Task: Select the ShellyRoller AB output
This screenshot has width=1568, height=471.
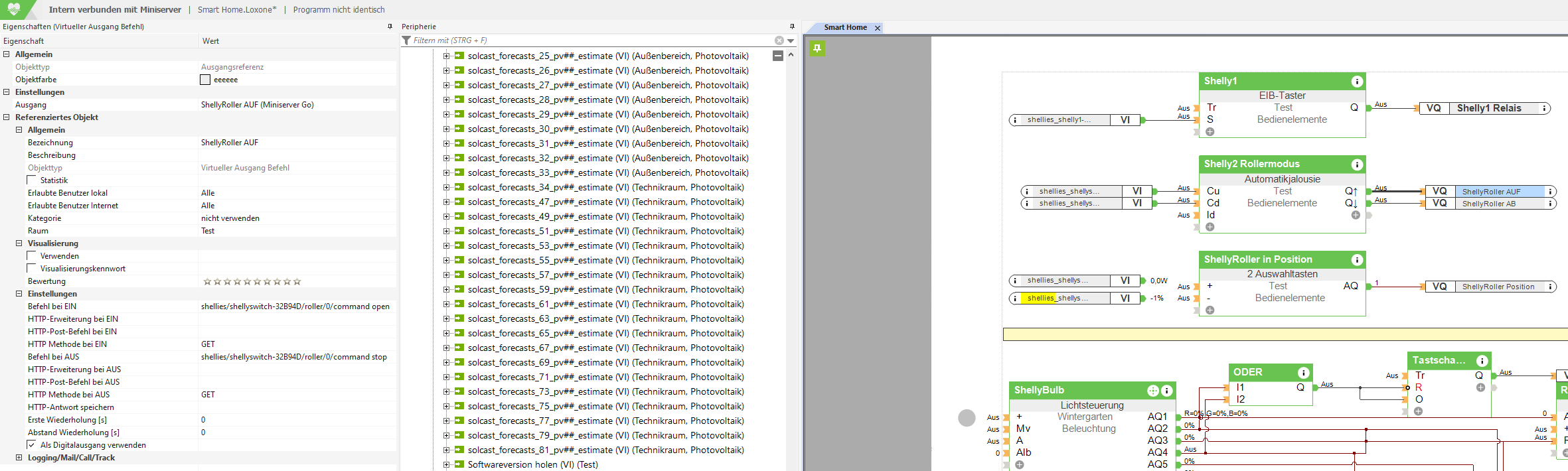Action: (1490, 204)
